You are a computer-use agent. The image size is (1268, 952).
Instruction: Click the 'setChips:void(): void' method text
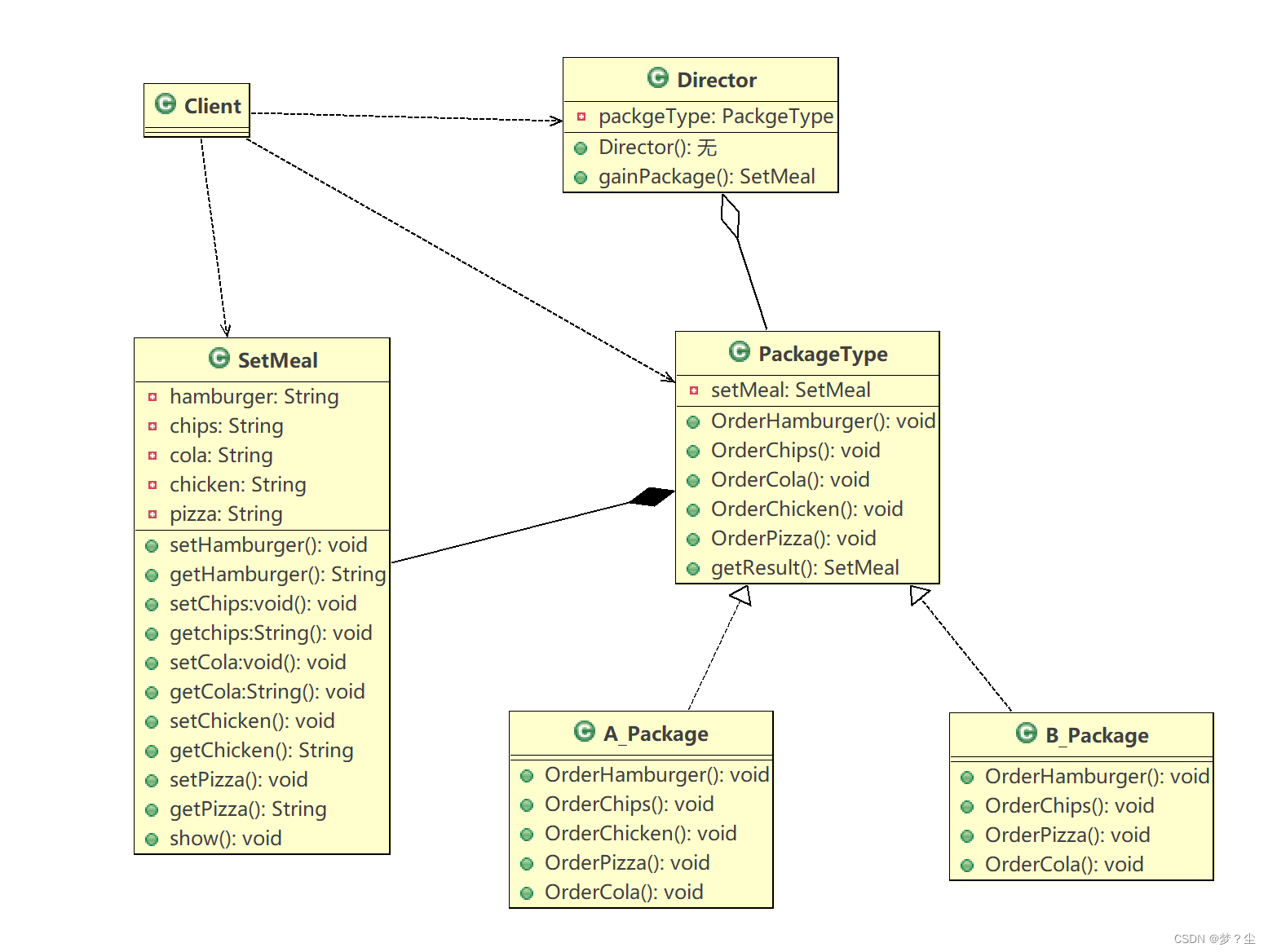point(263,604)
